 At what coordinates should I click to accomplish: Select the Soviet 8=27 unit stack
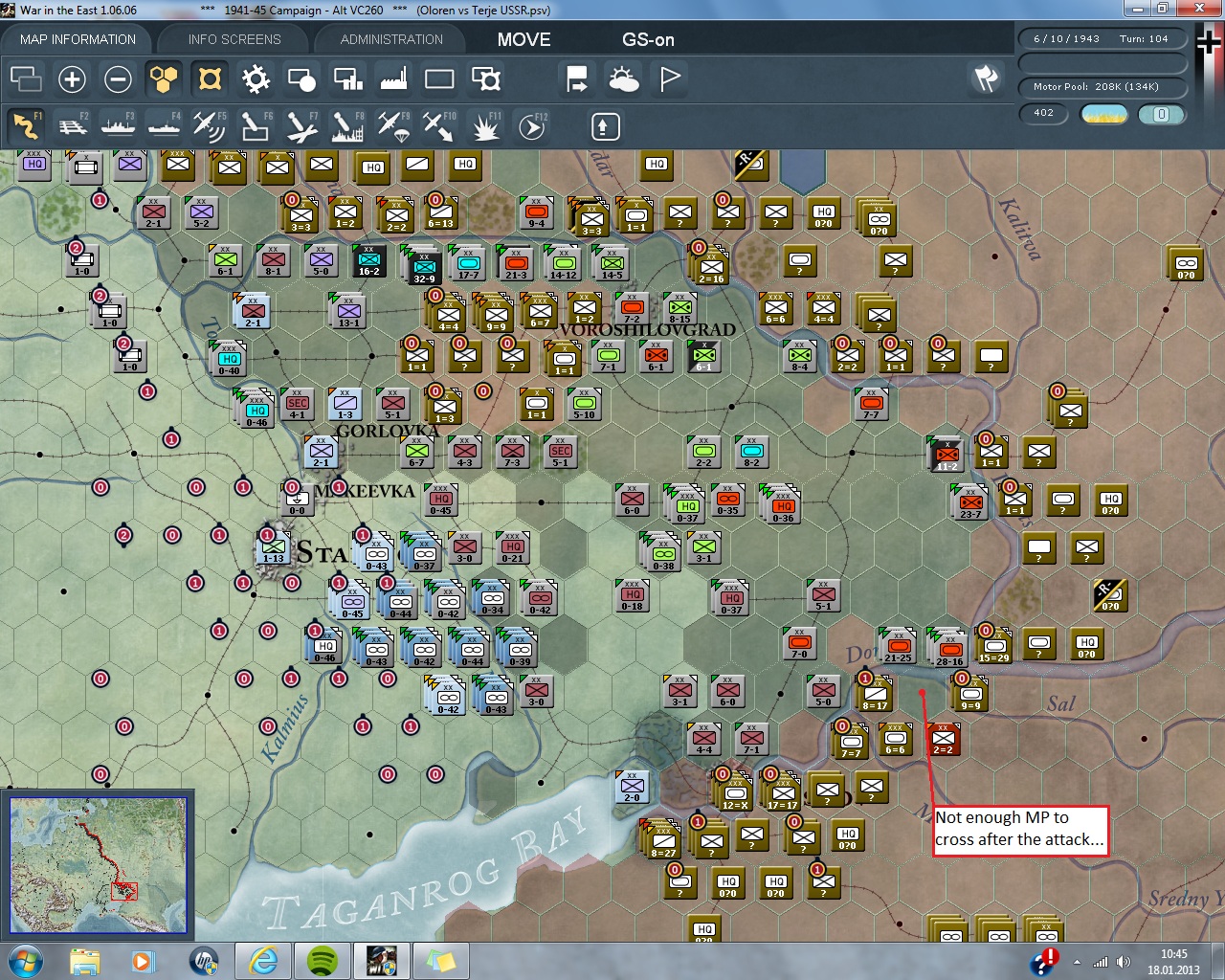coord(663,841)
